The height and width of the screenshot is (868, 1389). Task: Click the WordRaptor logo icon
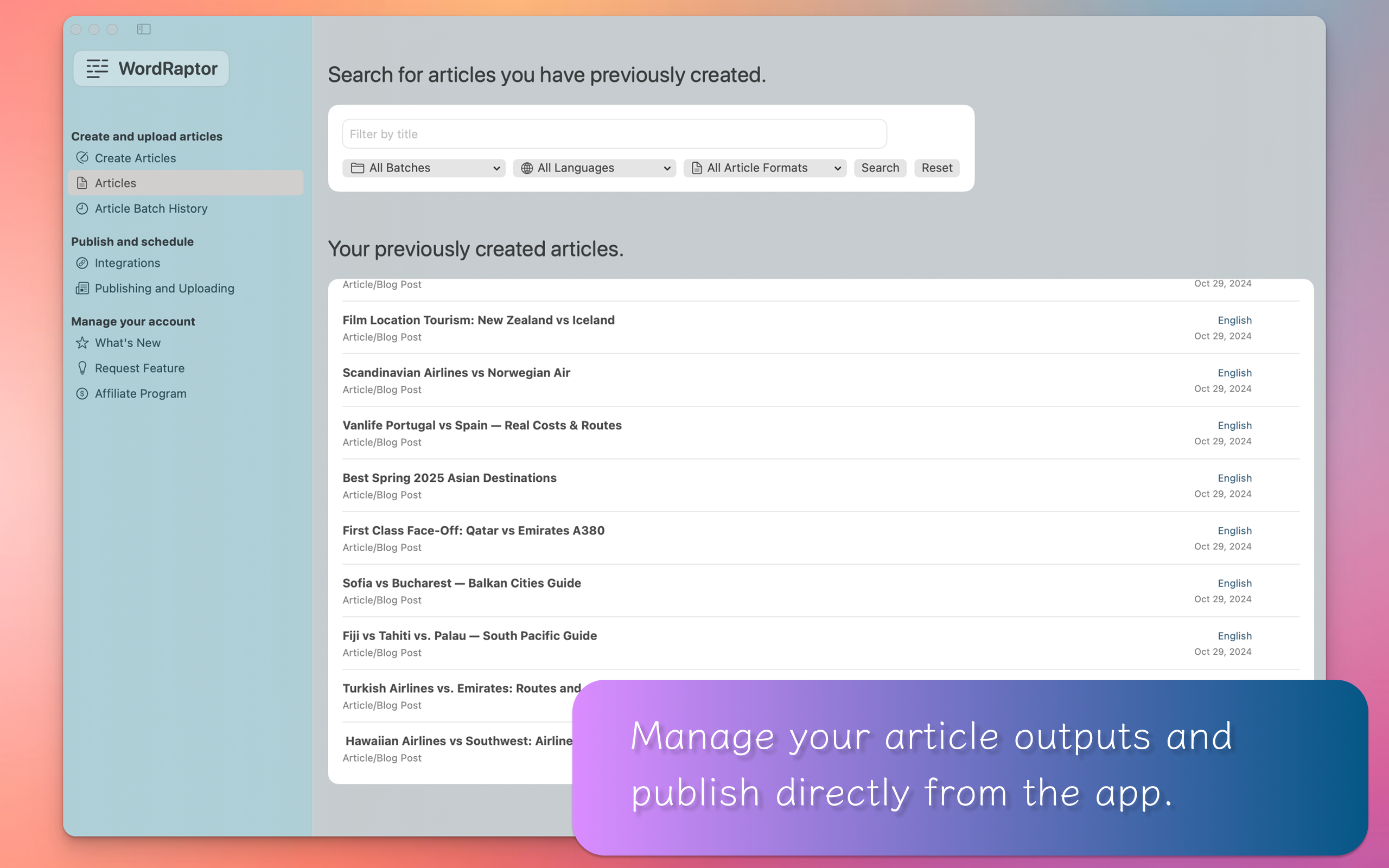click(97, 68)
